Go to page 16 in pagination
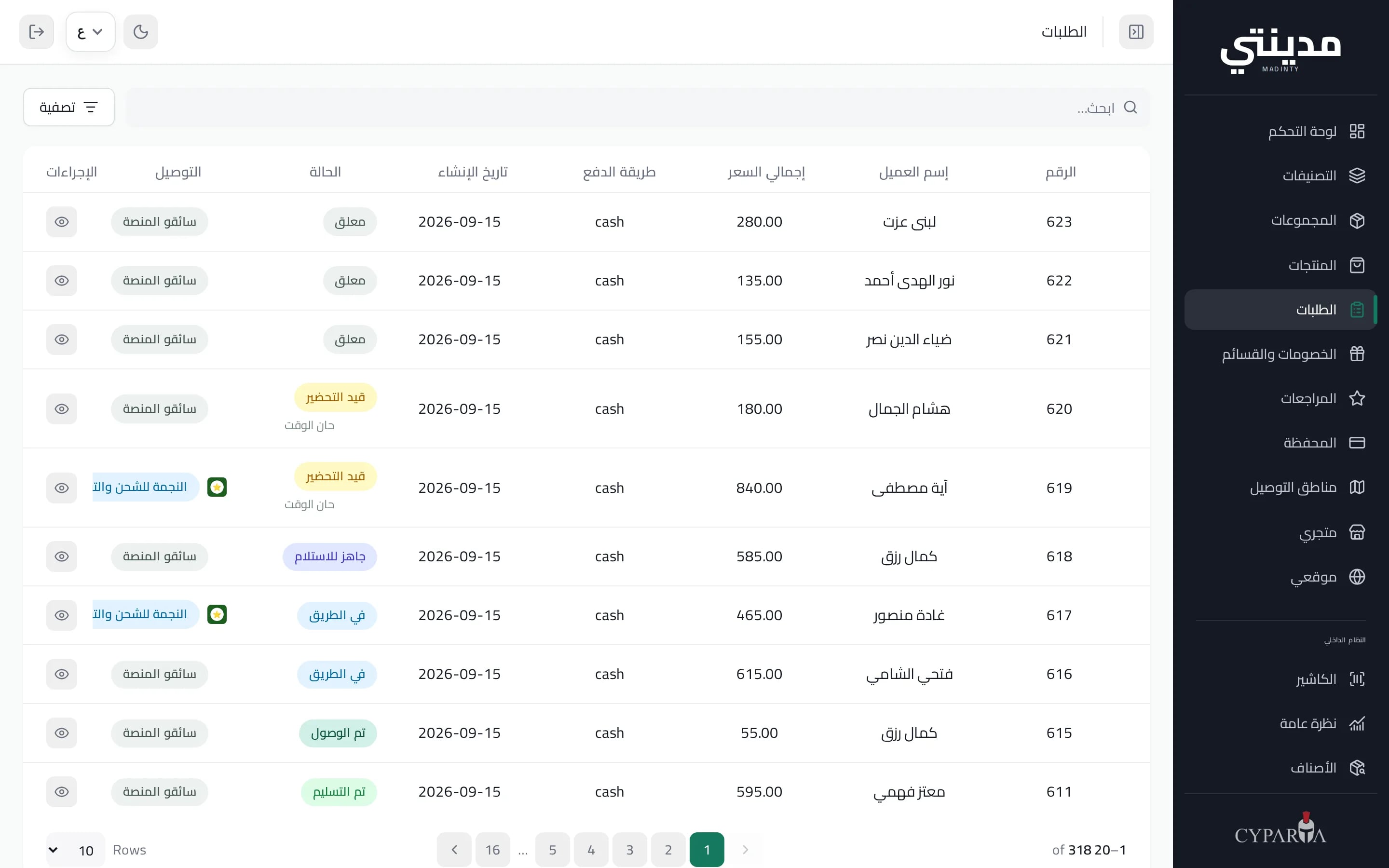 click(492, 850)
